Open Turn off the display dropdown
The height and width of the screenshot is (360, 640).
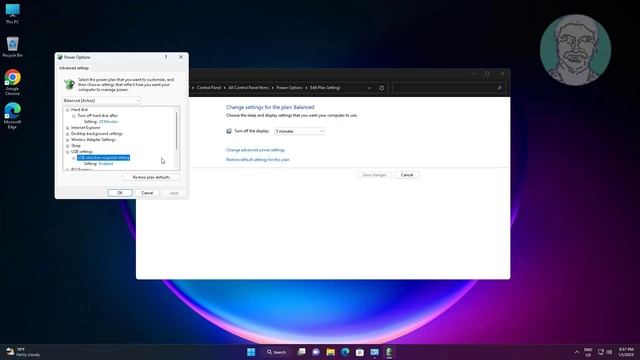(x=299, y=131)
